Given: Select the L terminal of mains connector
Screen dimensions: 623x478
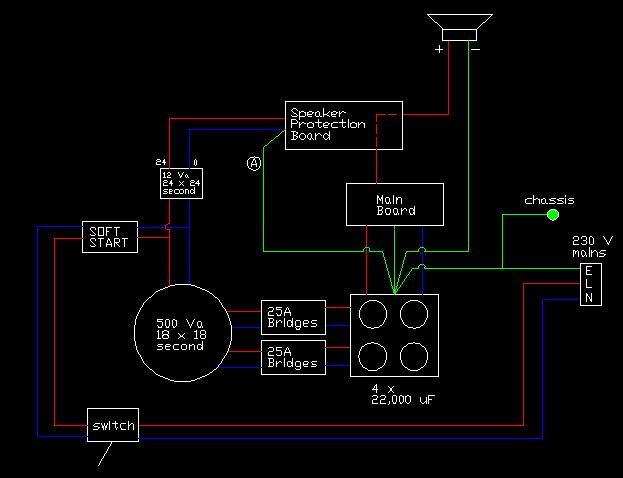Looking at the screenshot, I should pyautogui.click(x=589, y=284).
